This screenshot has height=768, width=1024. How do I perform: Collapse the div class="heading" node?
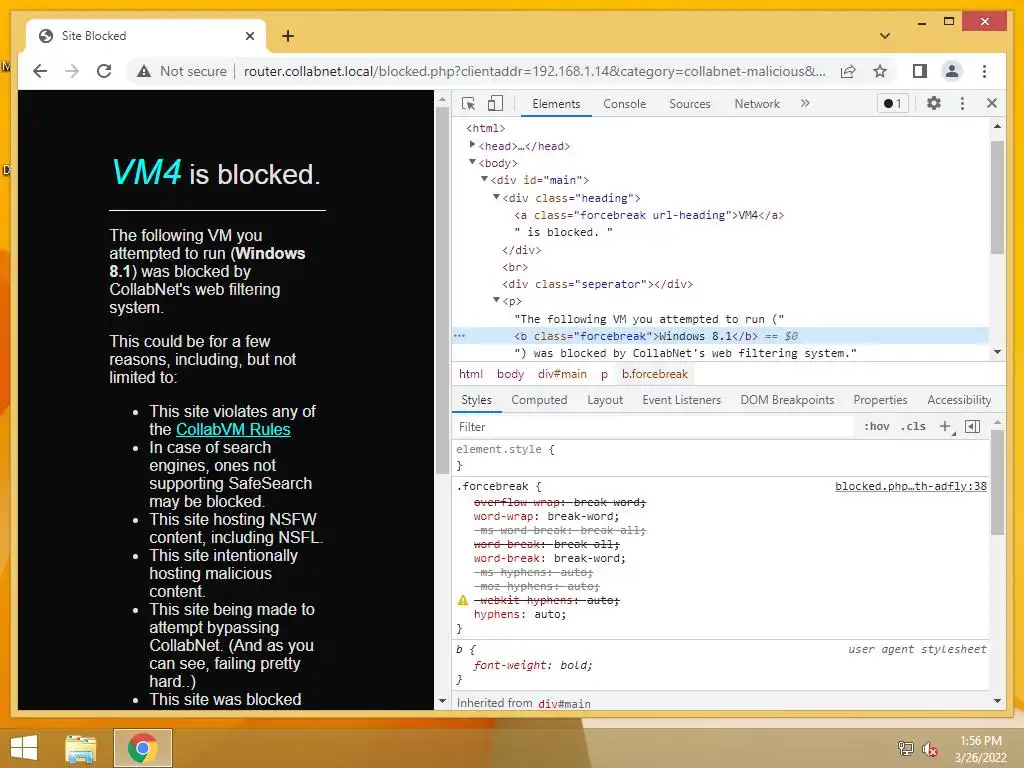(496, 197)
